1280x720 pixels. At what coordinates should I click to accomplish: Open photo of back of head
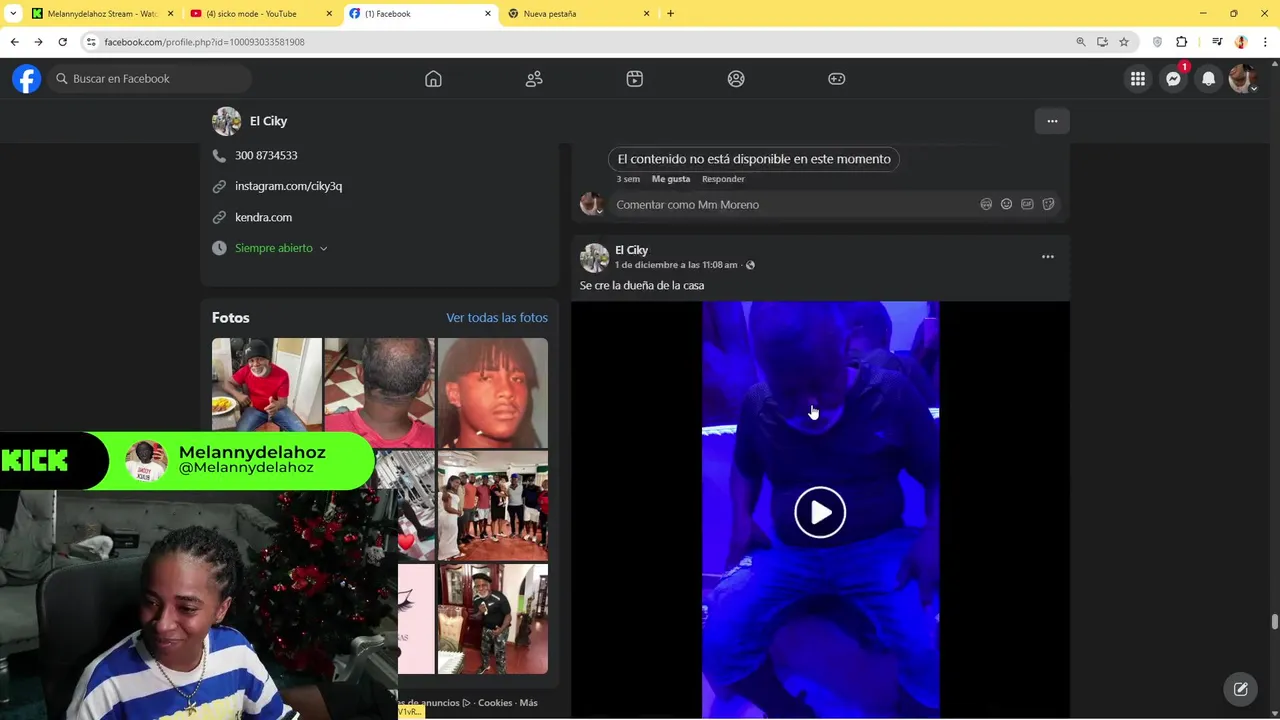(x=380, y=393)
